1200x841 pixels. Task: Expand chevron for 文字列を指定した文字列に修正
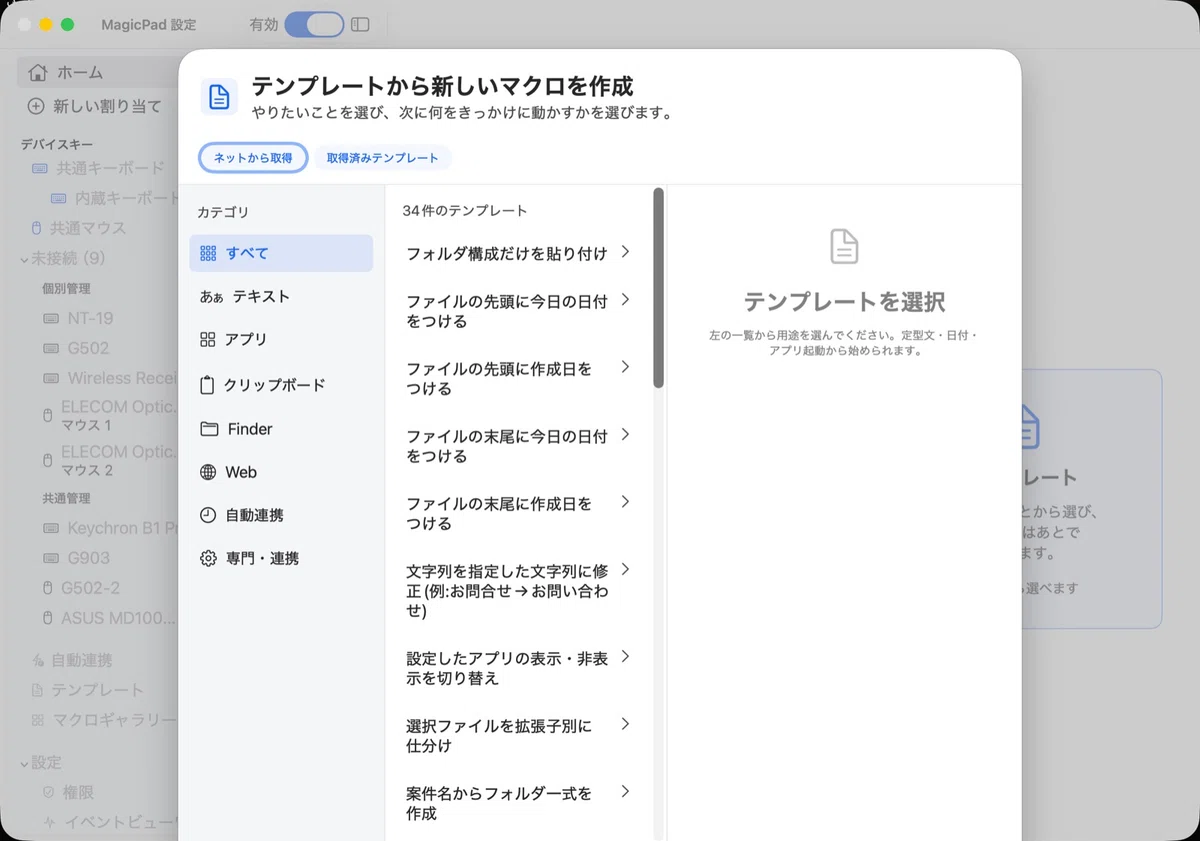coord(625,569)
